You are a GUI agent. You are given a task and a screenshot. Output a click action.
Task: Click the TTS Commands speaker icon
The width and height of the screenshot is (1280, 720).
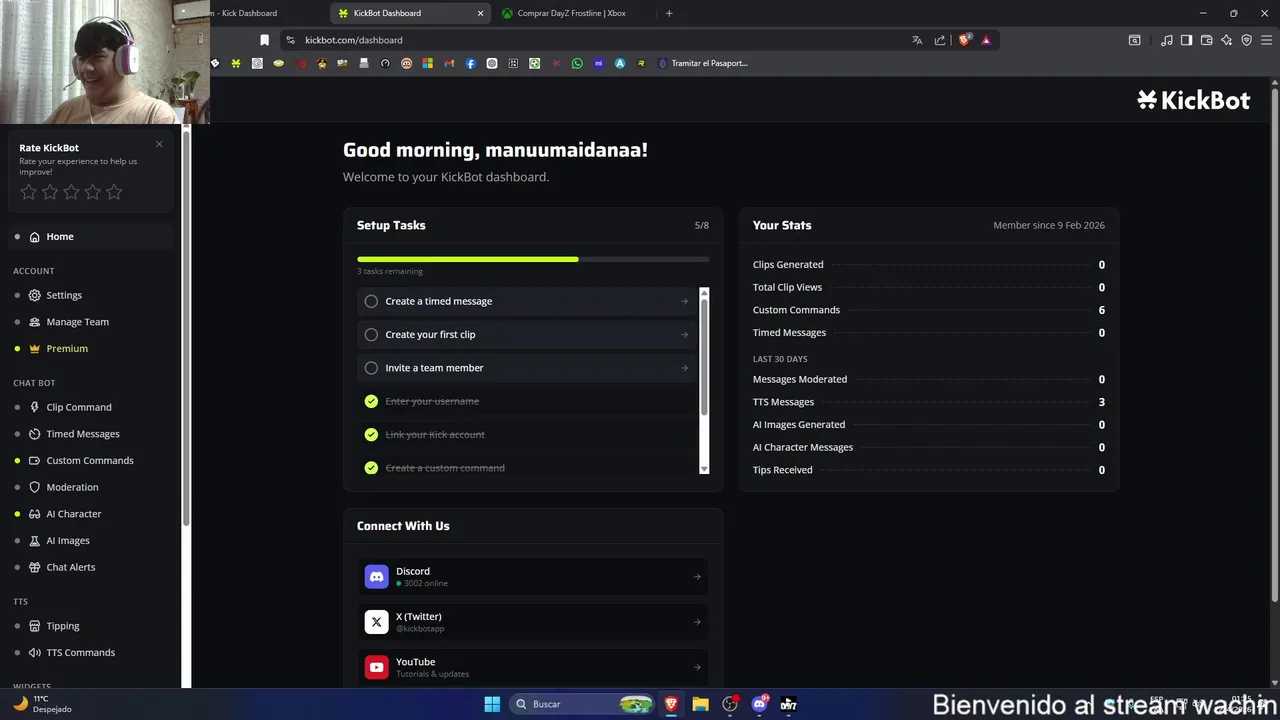pyautogui.click(x=35, y=652)
